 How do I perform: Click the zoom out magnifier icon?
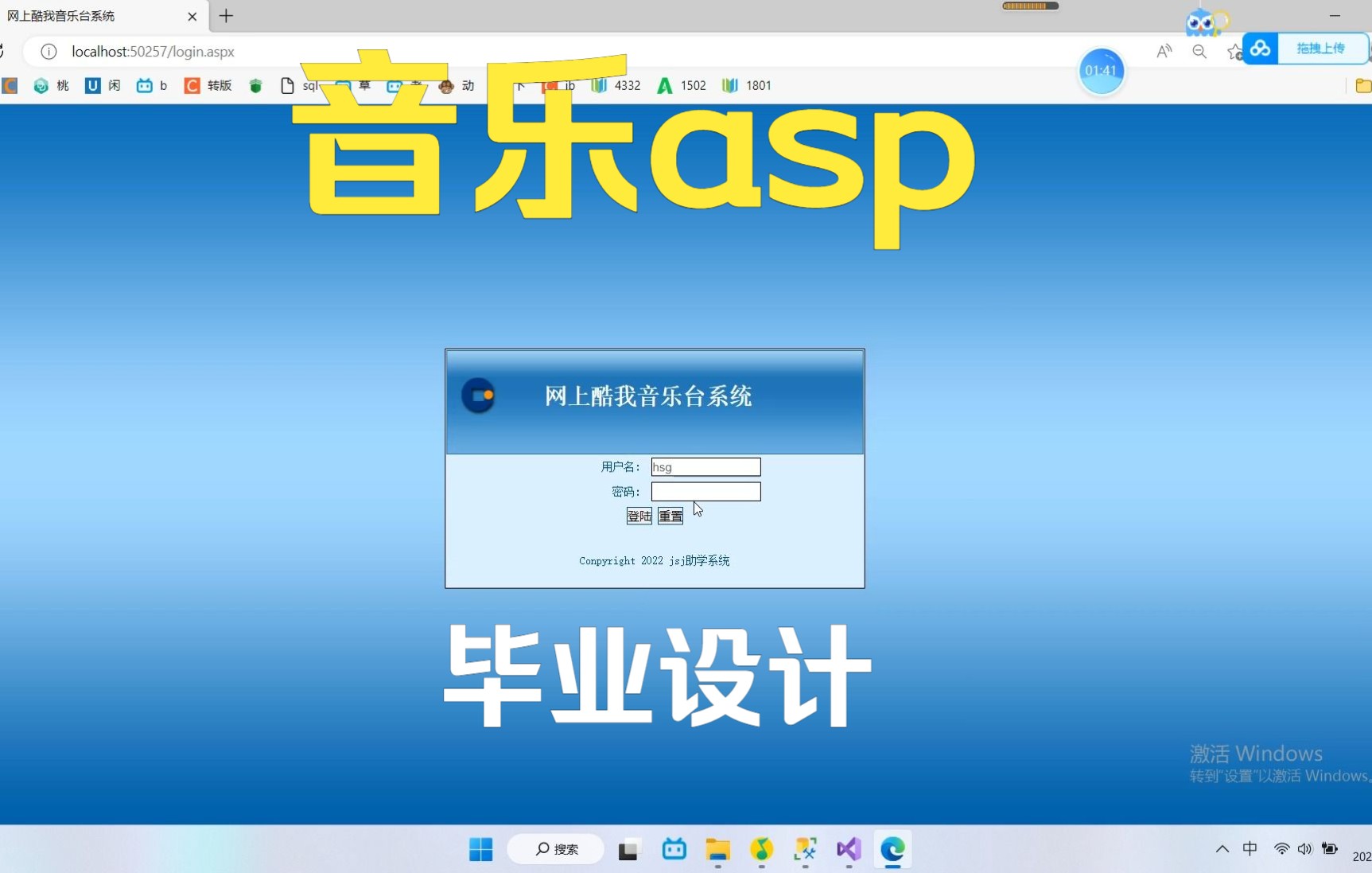(1199, 52)
